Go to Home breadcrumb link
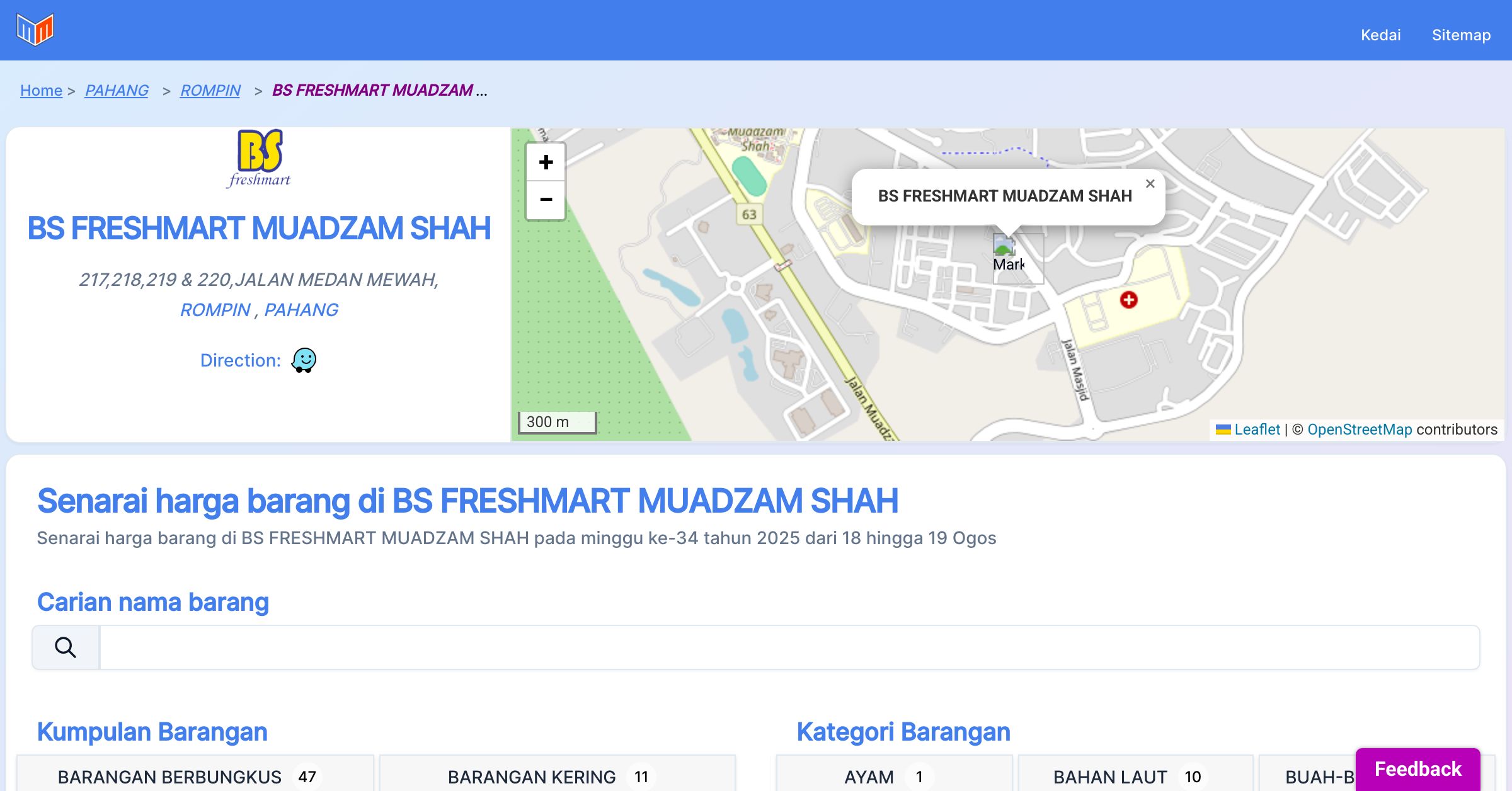Screen dimensions: 1512x791 tap(41, 91)
